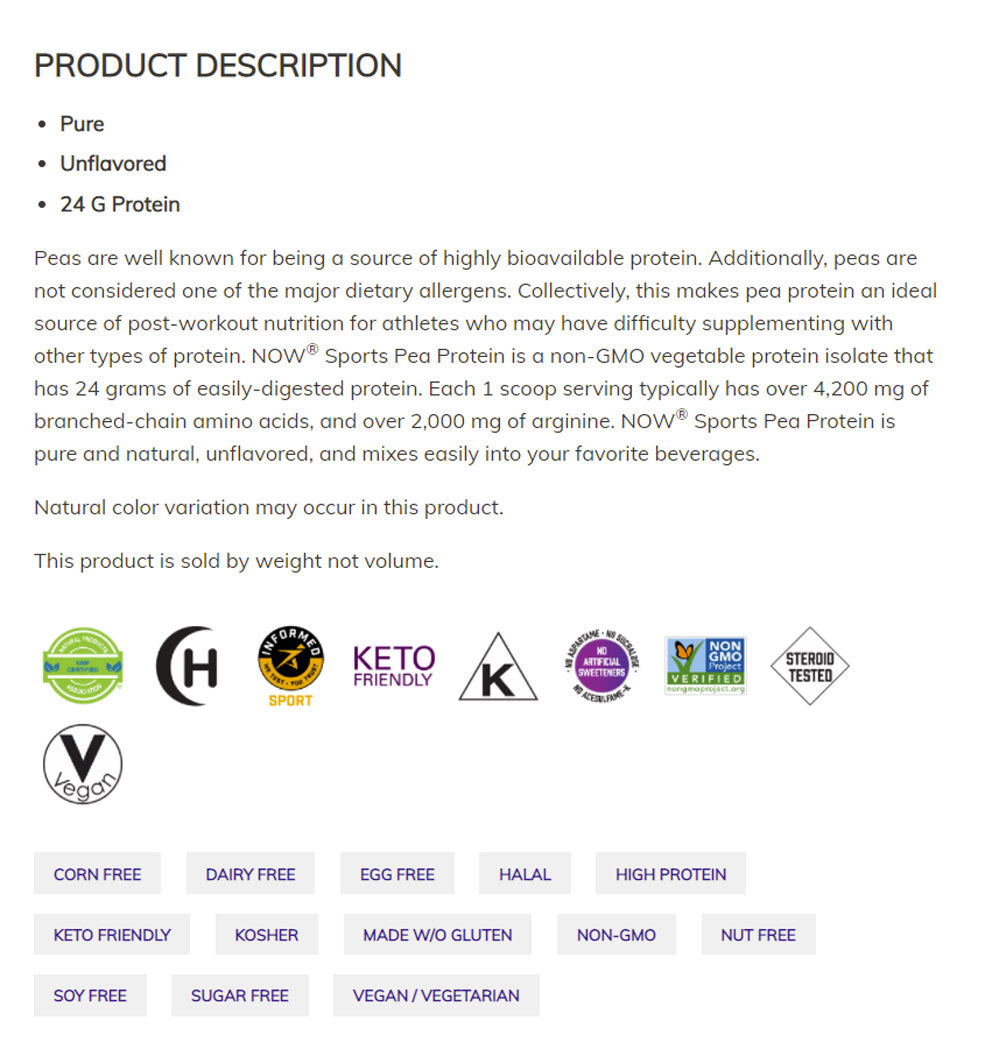Select the High Protein tag

(671, 874)
